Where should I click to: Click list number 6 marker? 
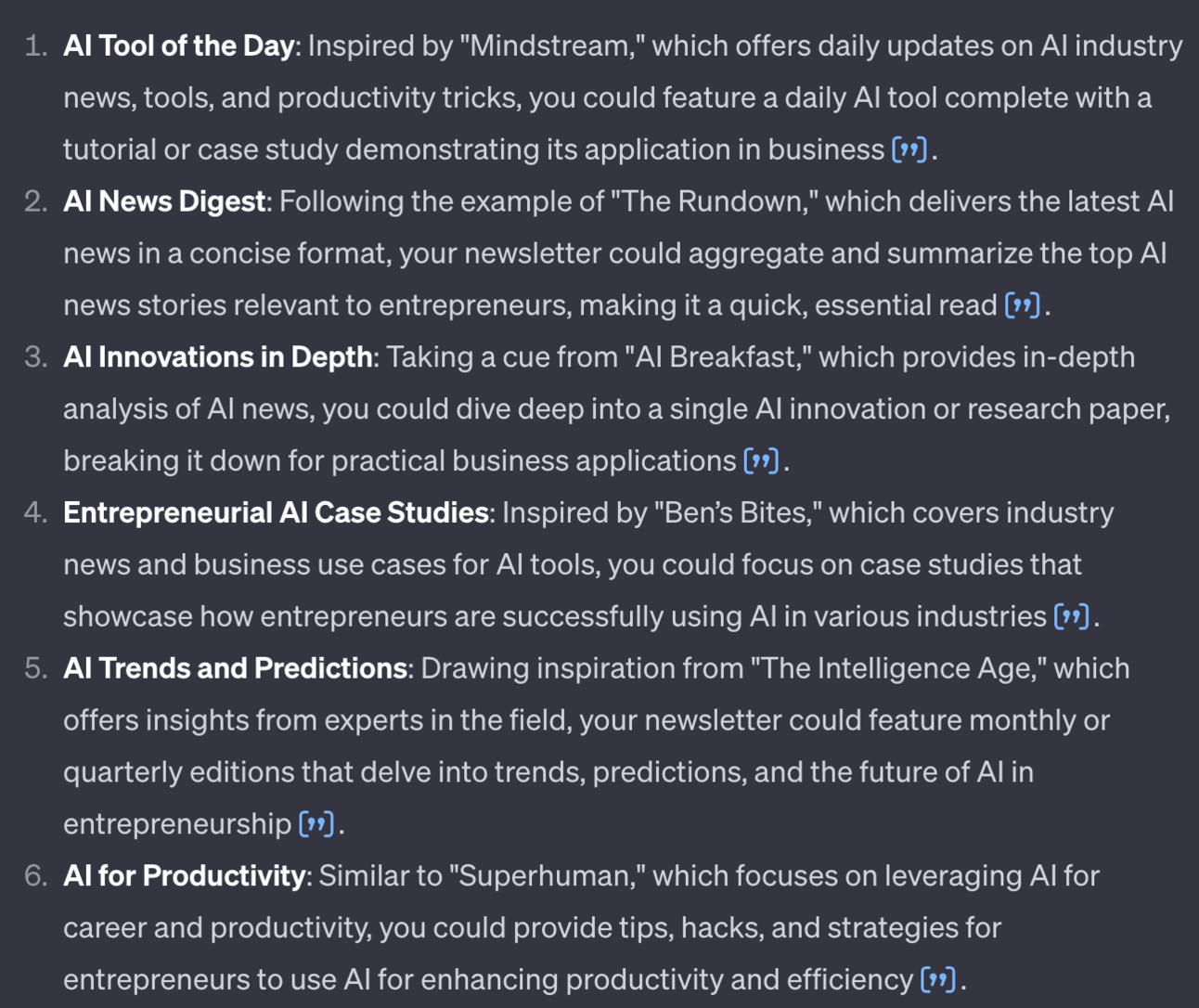pyautogui.click(x=35, y=875)
